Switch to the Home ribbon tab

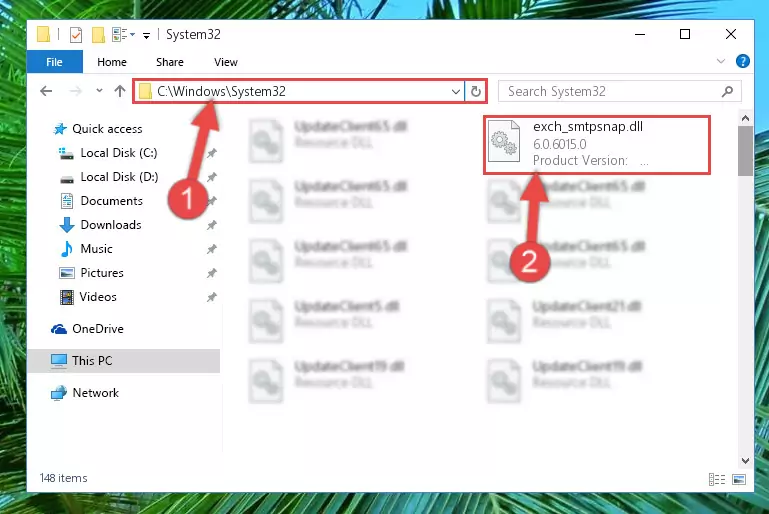click(x=112, y=62)
